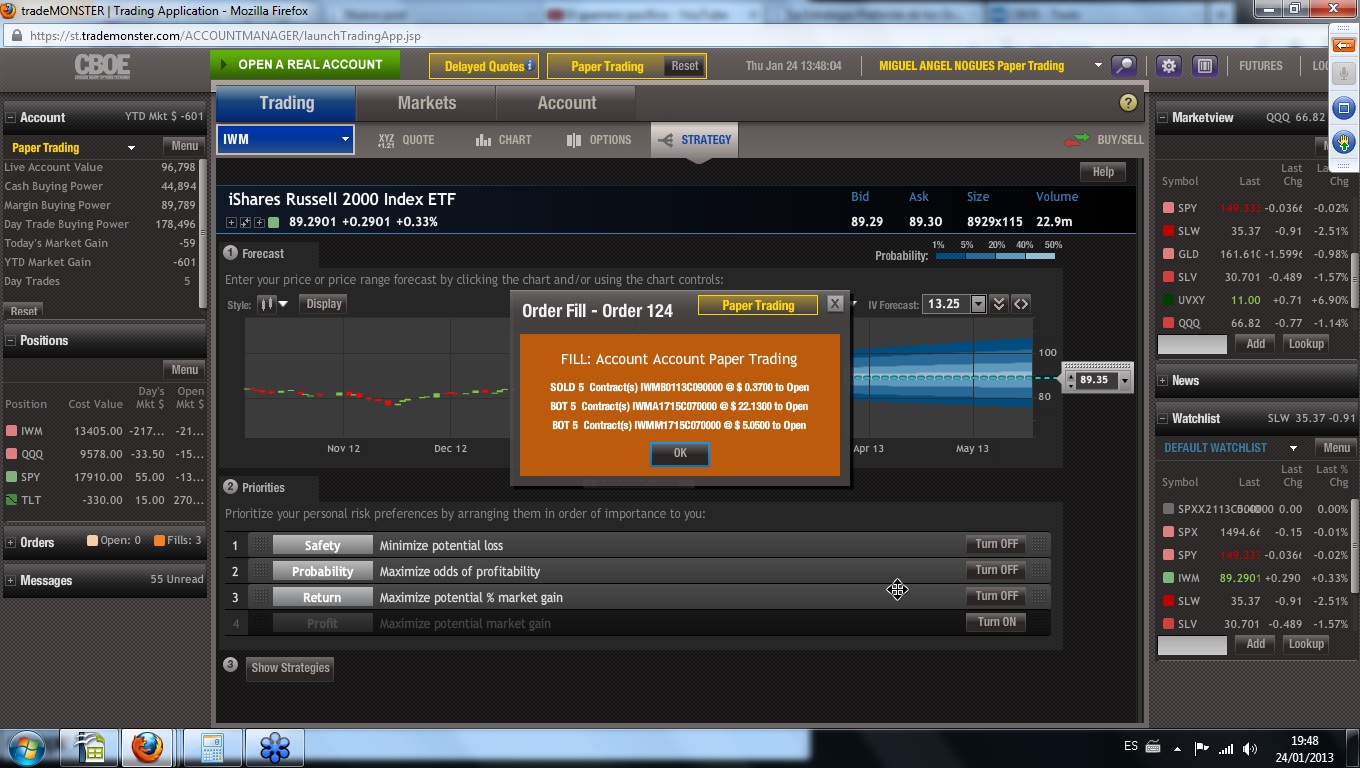The image size is (1360, 768).
Task: Click the Positions Menu button
Action: (184, 370)
